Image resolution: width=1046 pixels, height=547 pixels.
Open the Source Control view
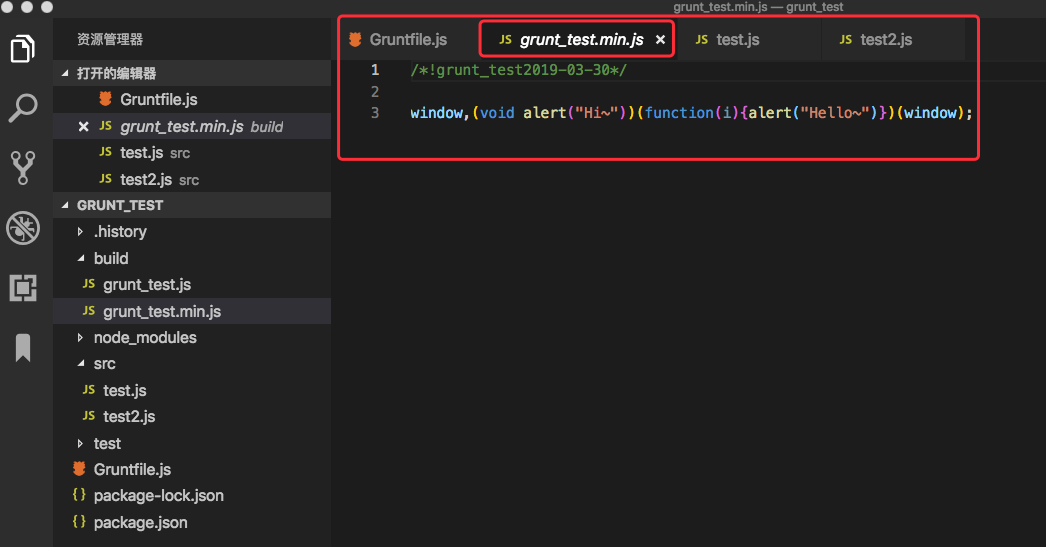tap(23, 167)
